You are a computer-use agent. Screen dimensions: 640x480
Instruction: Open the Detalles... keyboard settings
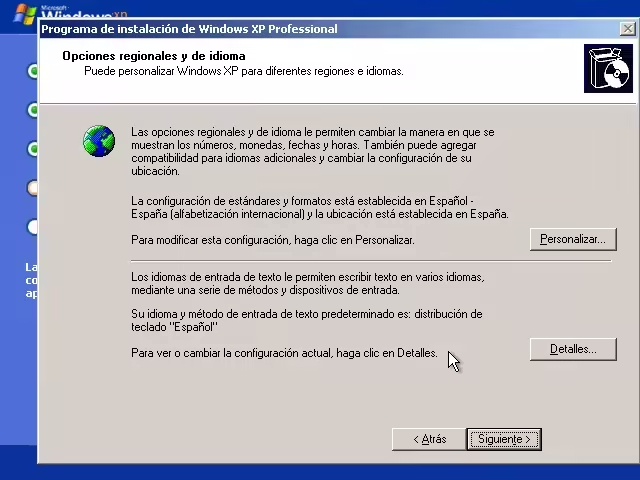pyautogui.click(x=573, y=349)
